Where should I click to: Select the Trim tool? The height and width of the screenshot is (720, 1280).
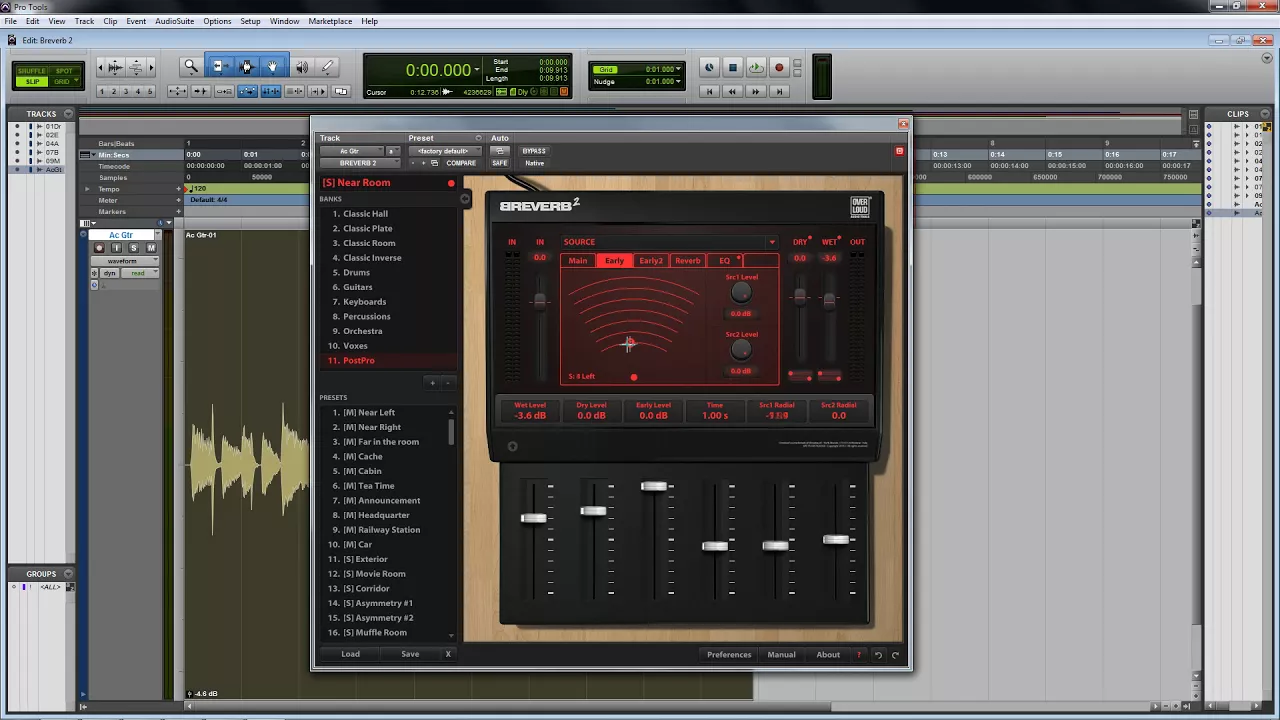(x=219, y=67)
